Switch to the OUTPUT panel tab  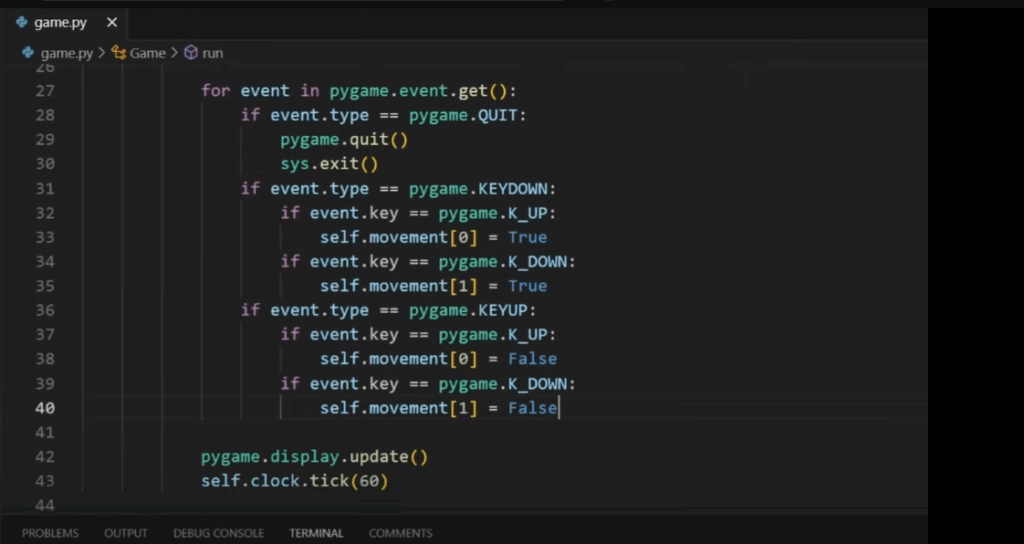[x=125, y=533]
